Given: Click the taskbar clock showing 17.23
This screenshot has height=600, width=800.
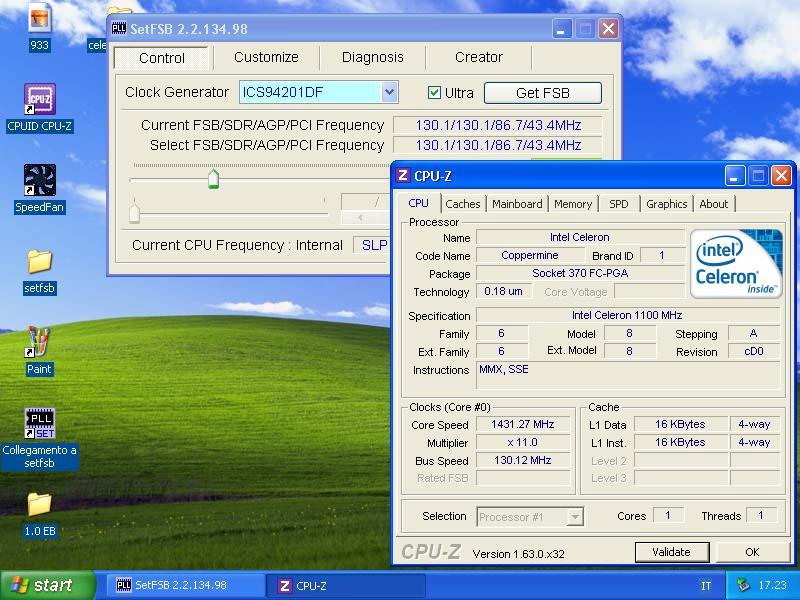Looking at the screenshot, I should pyautogui.click(x=772, y=585).
